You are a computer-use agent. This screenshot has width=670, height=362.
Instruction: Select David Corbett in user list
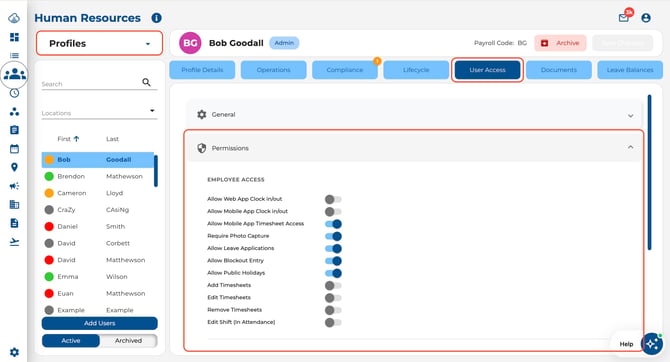coord(98,243)
